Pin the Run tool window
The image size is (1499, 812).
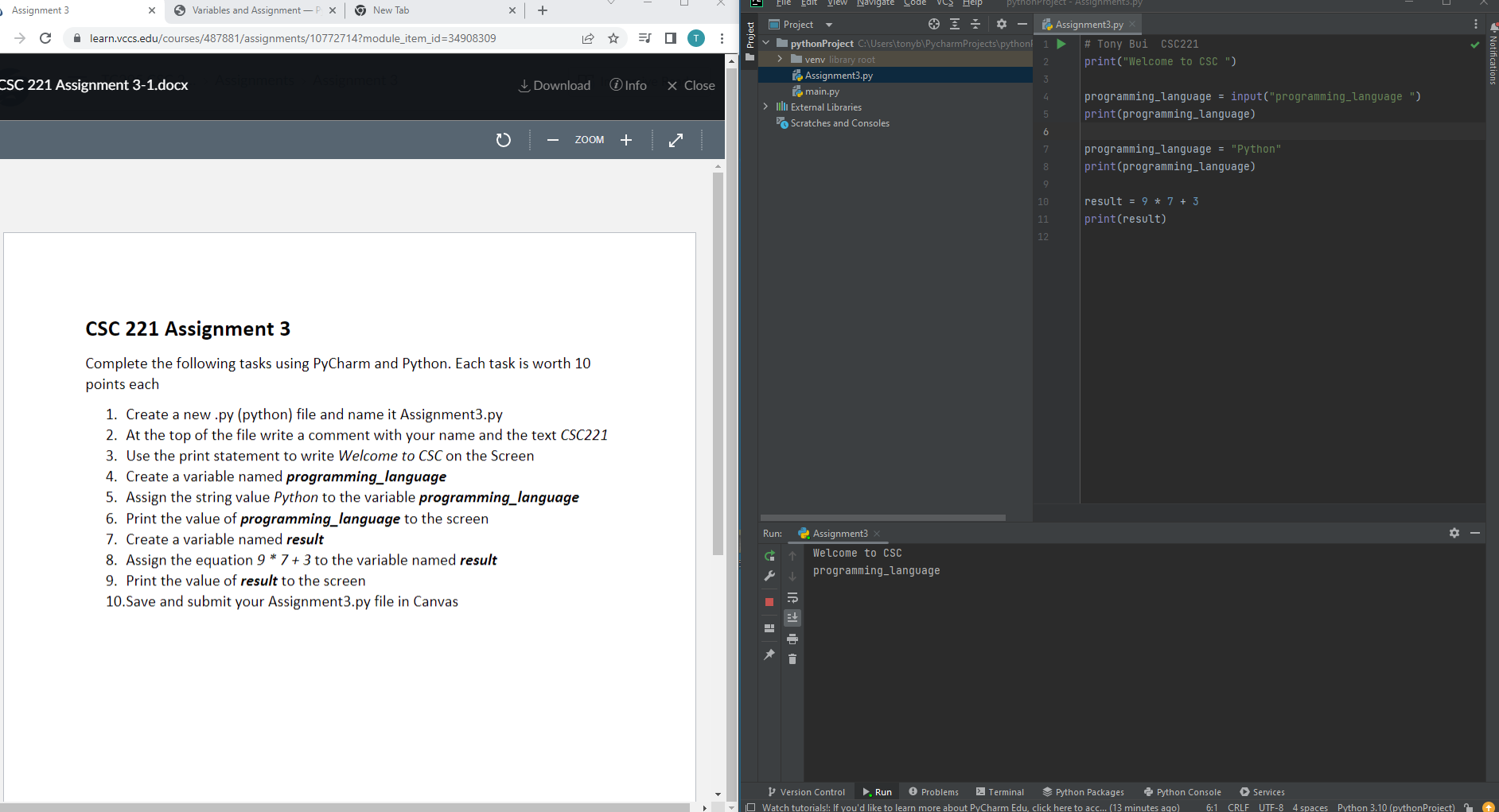pyautogui.click(x=769, y=655)
